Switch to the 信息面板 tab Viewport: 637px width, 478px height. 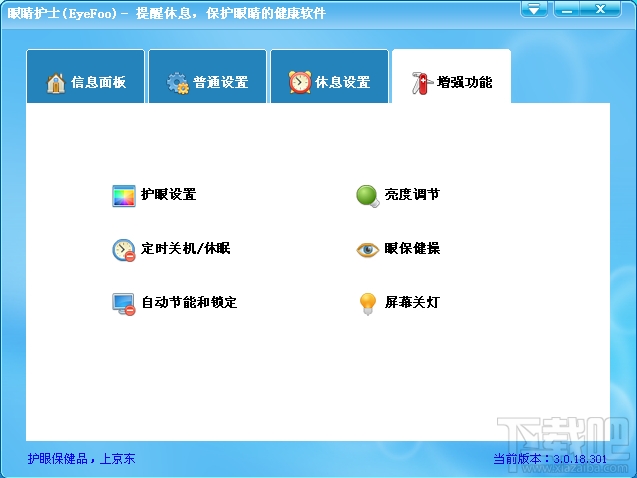click(86, 76)
